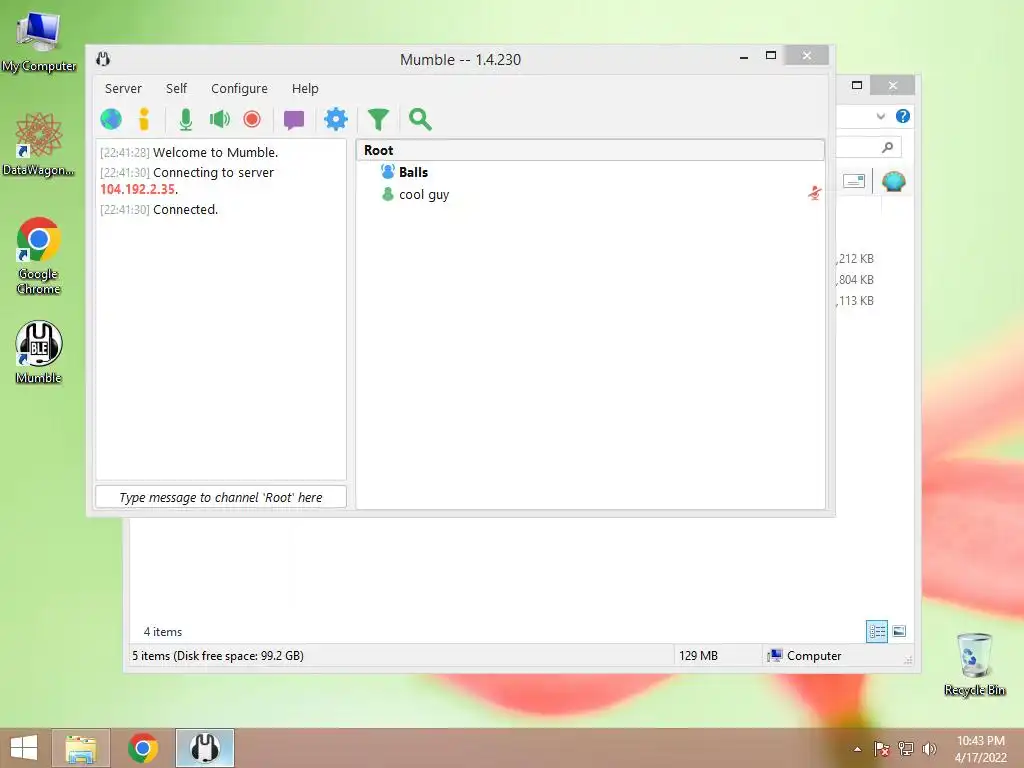Click the Explorer window search magnifier
Image resolution: width=1024 pixels, height=768 pixels.
887,147
